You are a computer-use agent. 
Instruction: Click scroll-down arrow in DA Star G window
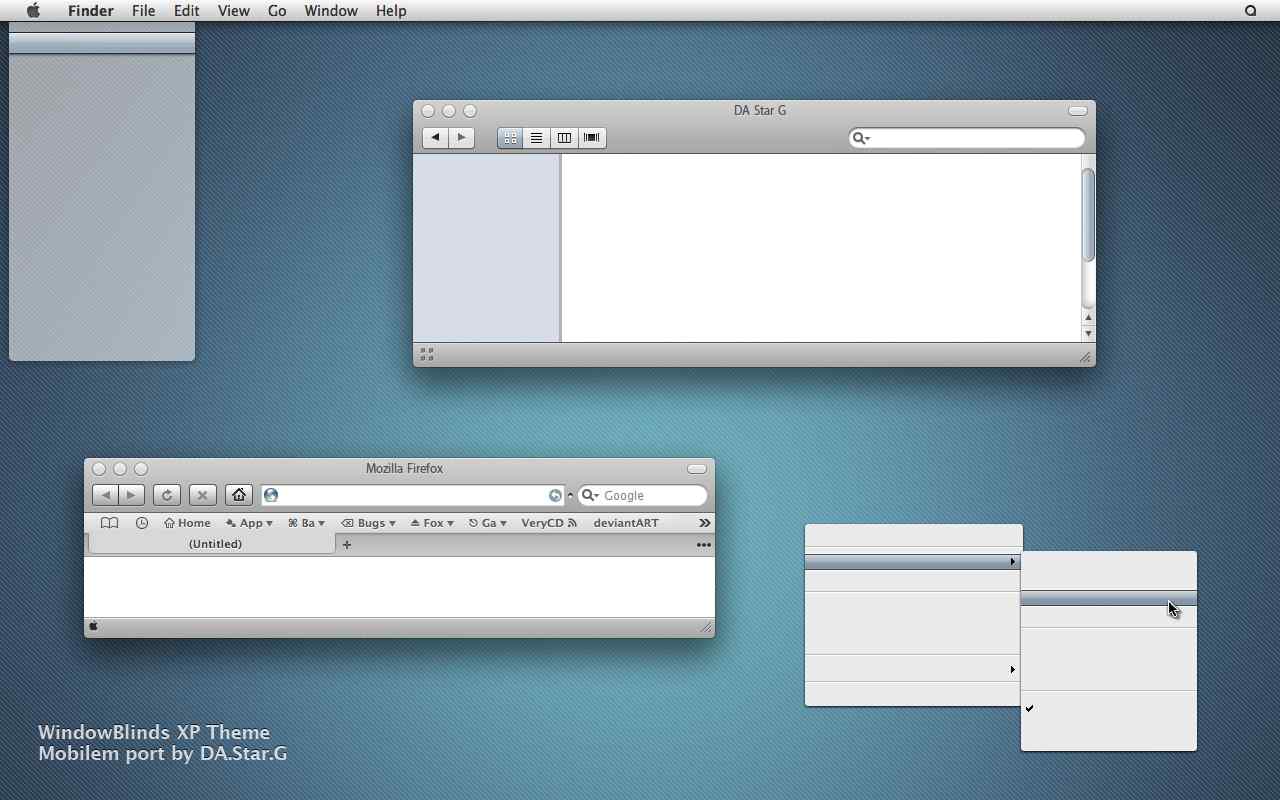click(1088, 333)
